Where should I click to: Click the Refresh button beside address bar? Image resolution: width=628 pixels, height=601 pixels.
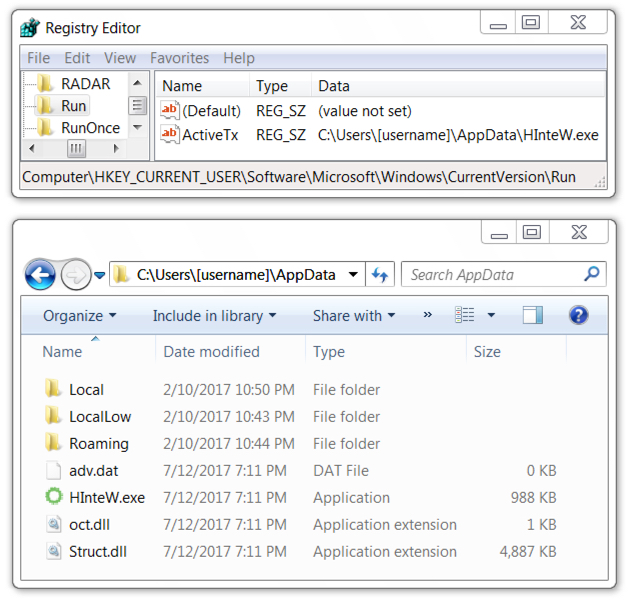point(380,275)
